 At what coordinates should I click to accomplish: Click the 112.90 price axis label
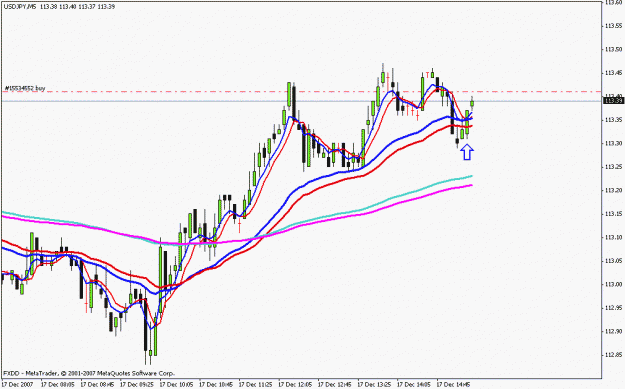pyautogui.click(x=613, y=332)
